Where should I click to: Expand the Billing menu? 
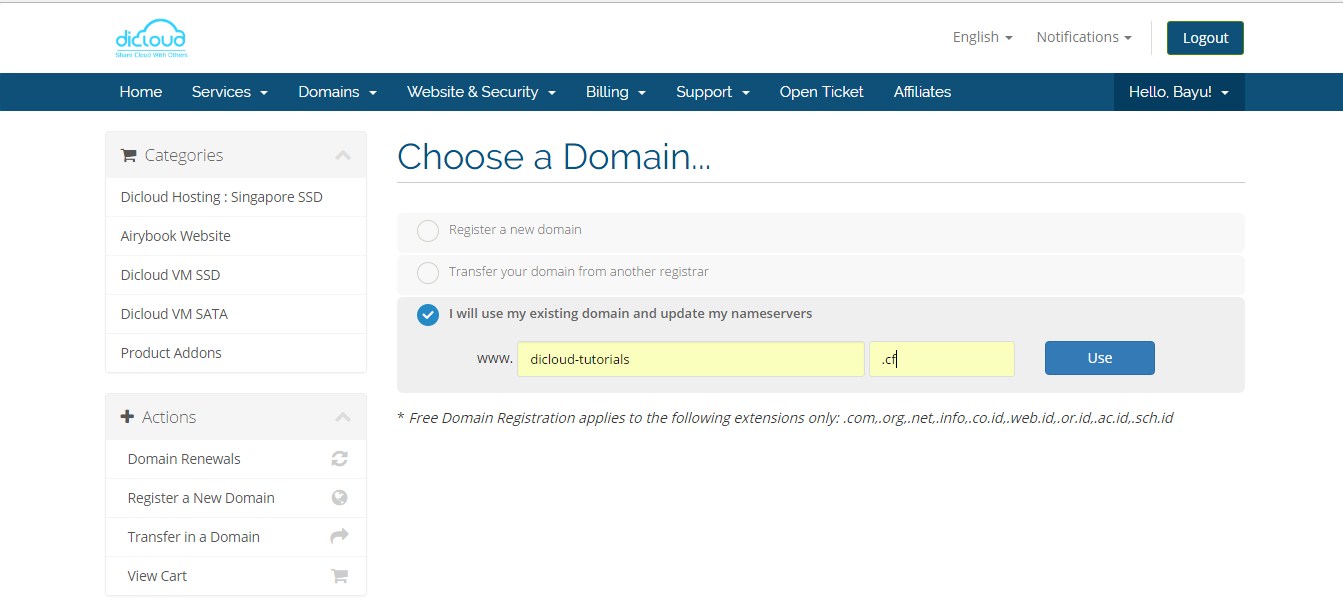(x=616, y=92)
